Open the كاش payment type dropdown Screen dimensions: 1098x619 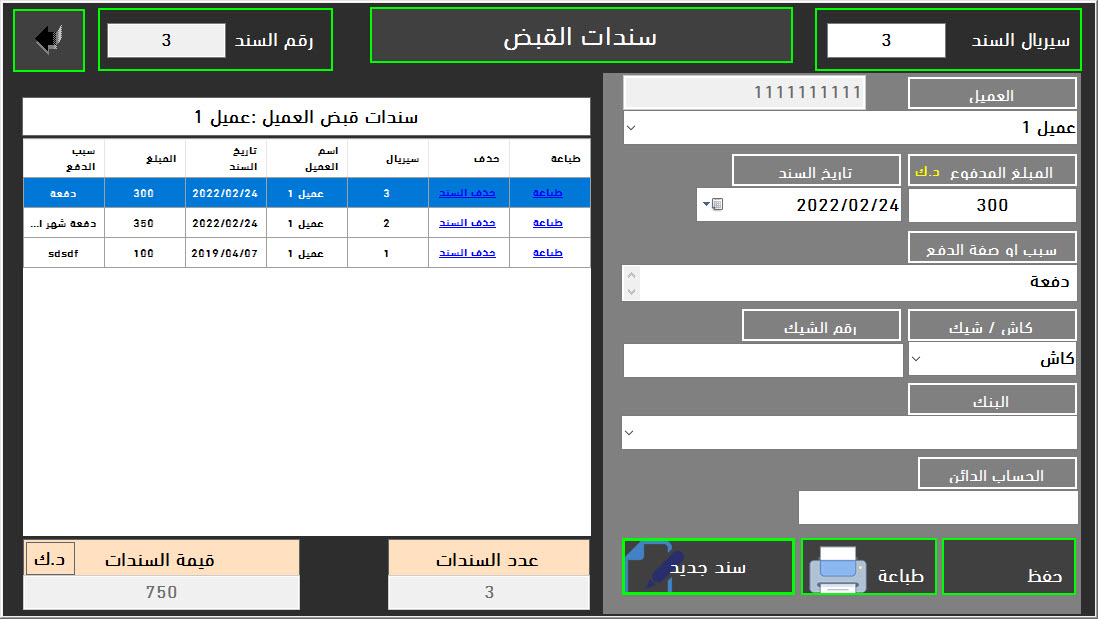pos(916,359)
